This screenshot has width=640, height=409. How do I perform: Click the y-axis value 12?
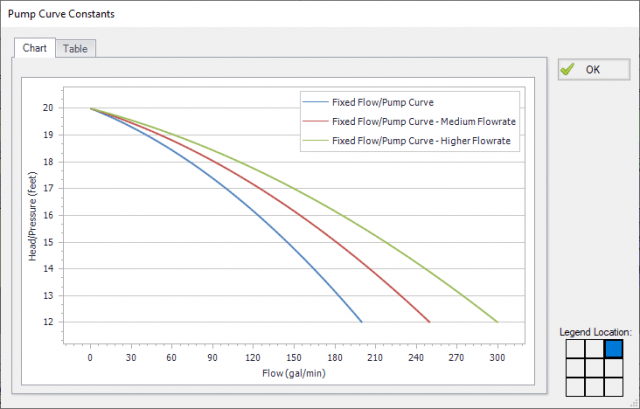pos(48,322)
